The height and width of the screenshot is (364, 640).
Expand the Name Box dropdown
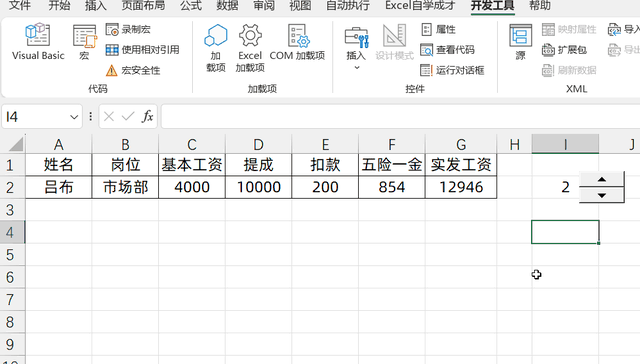74,118
